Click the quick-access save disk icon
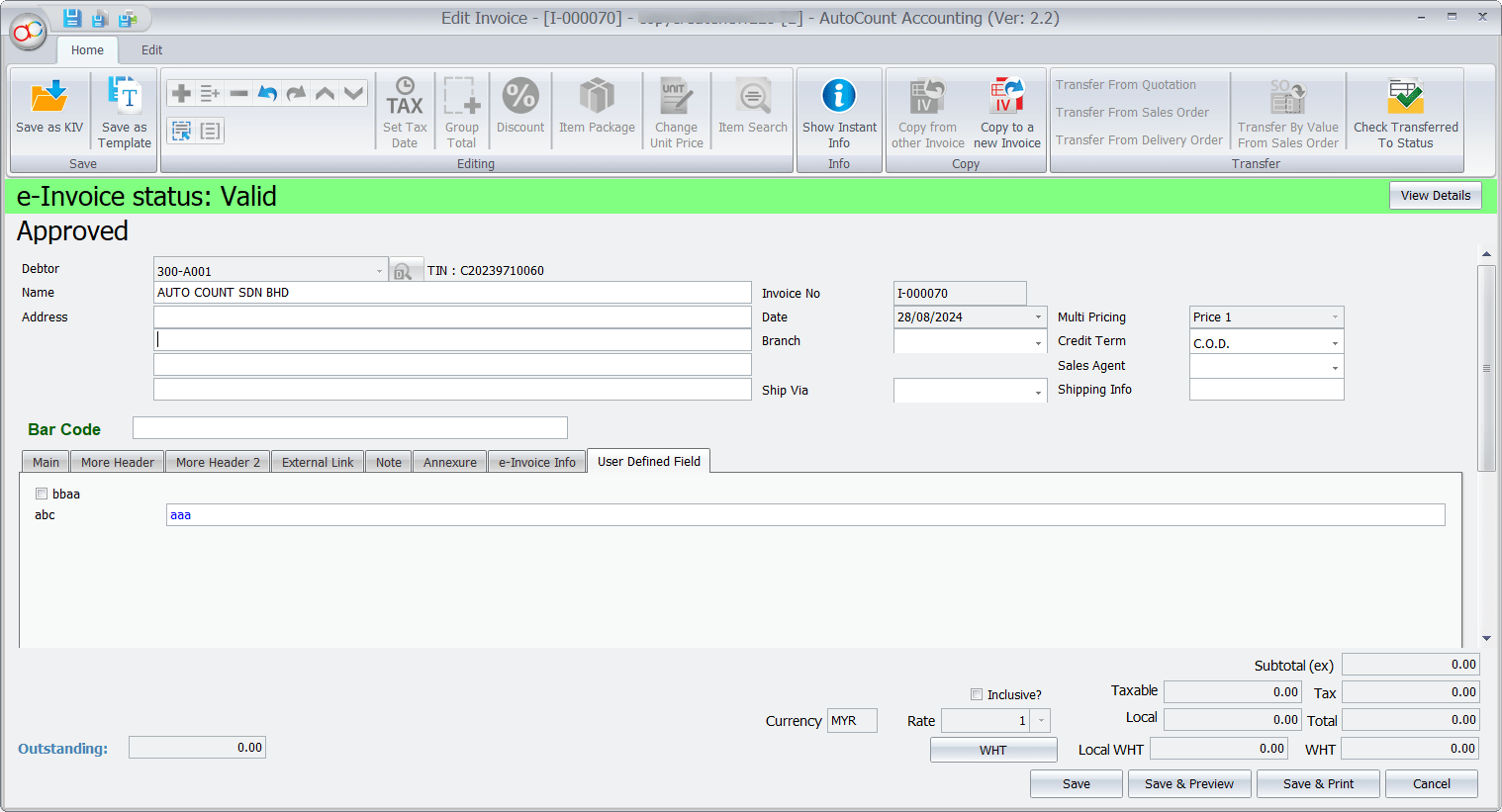 click(71, 18)
